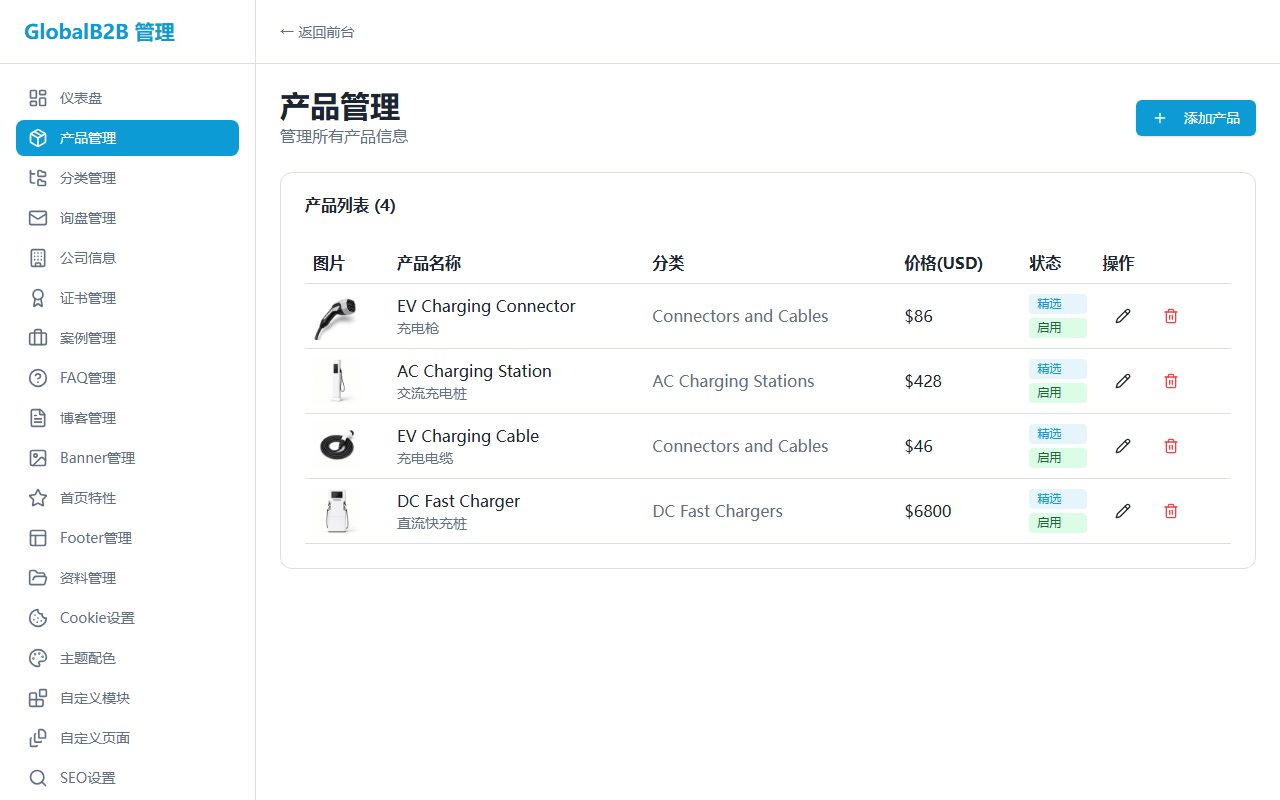Delete the DC Fast Charger product
The height and width of the screenshot is (800, 1280).
click(x=1171, y=511)
